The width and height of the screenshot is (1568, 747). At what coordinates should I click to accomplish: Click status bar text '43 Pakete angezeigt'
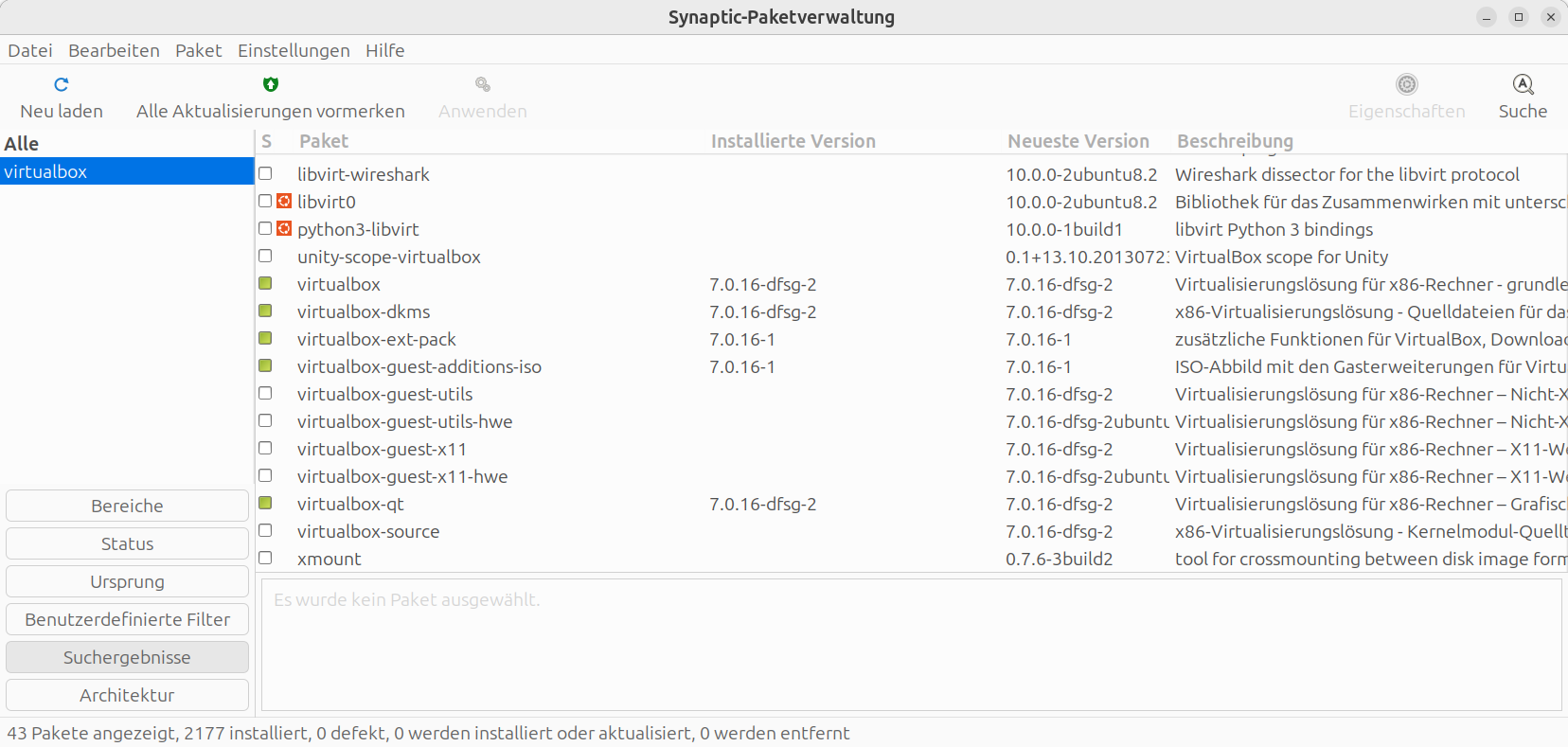[91, 733]
